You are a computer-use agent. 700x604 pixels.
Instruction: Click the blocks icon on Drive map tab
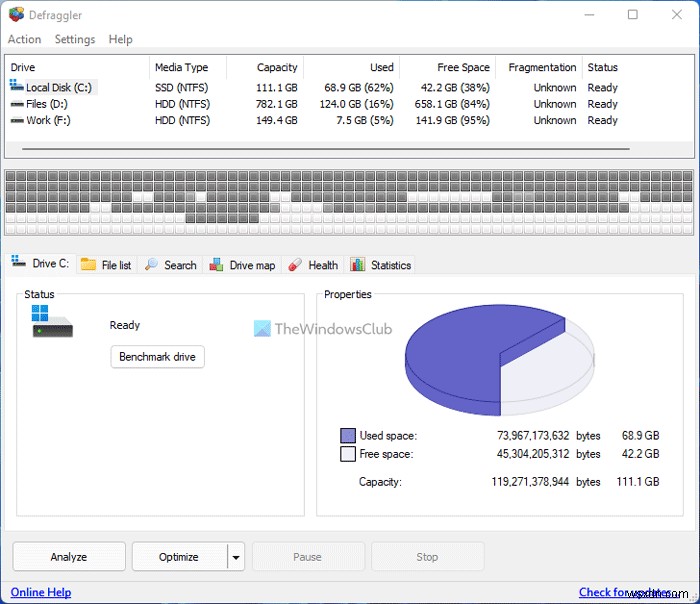coord(217,265)
